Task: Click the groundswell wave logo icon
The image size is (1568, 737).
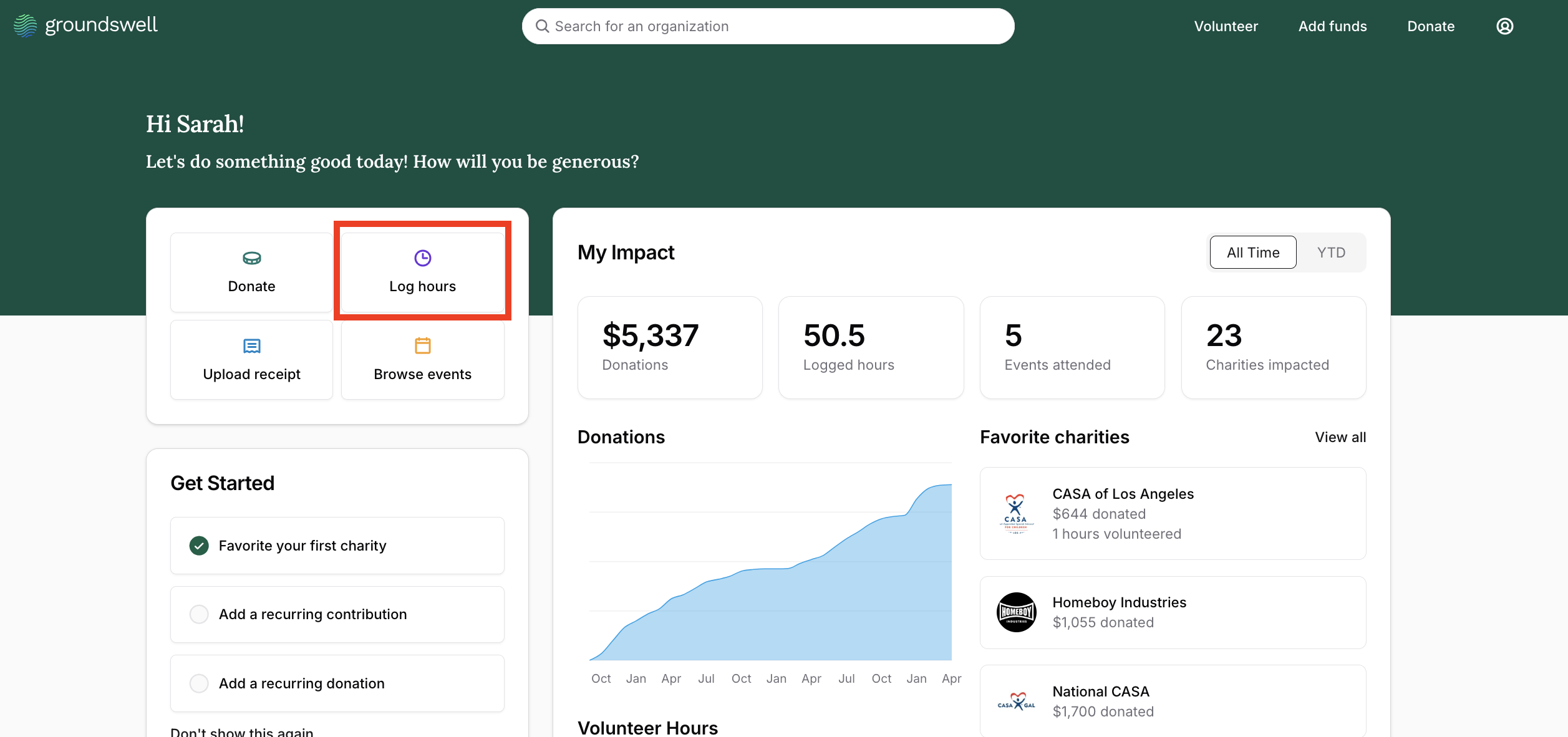Action: click(26, 26)
